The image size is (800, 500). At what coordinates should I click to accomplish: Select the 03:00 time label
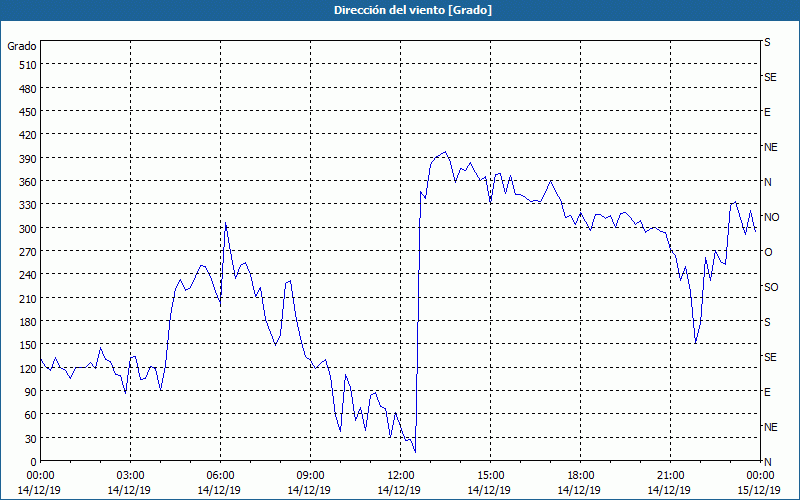click(x=131, y=476)
